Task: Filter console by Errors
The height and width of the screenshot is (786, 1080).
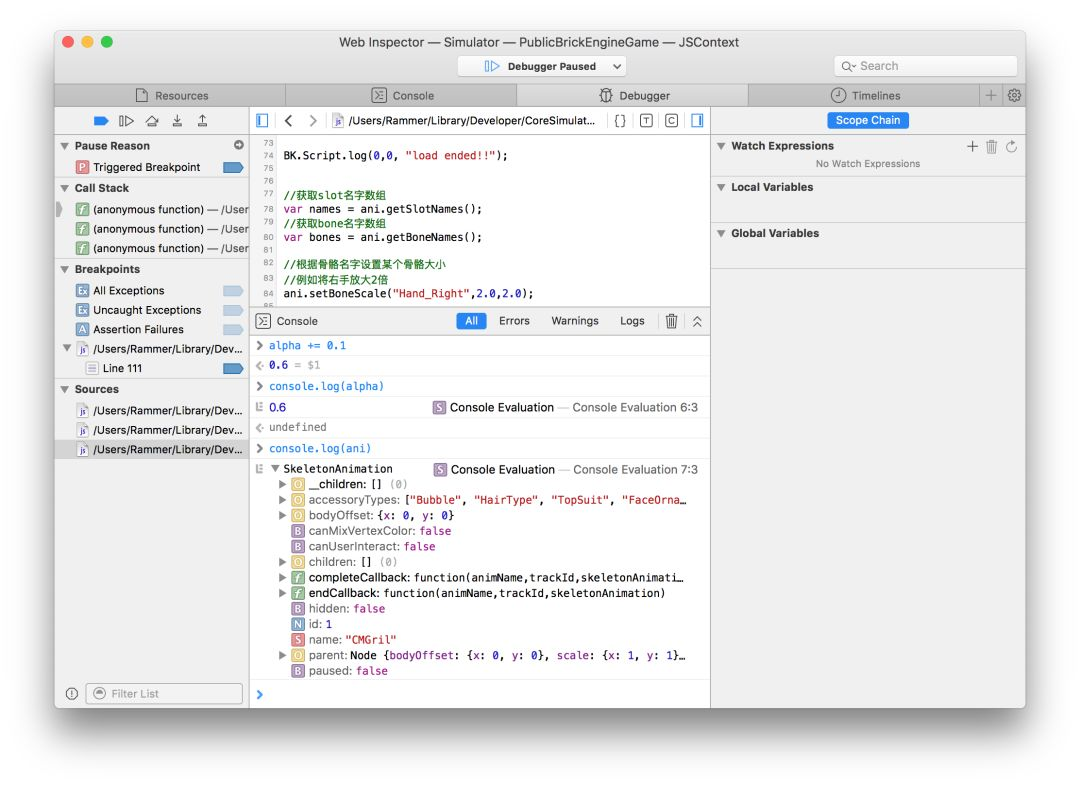Action: (514, 321)
